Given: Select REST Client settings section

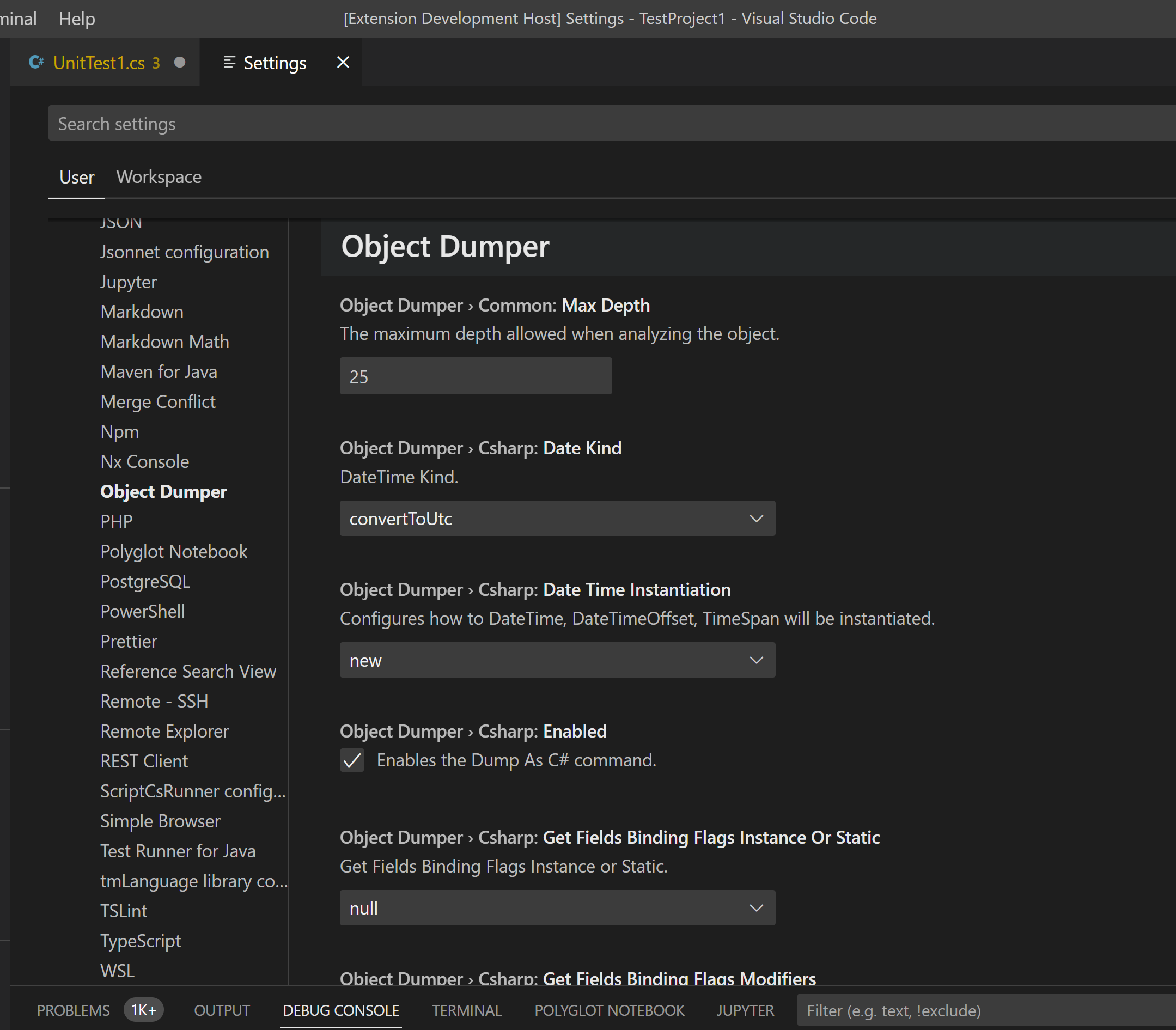Looking at the screenshot, I should tap(144, 760).
